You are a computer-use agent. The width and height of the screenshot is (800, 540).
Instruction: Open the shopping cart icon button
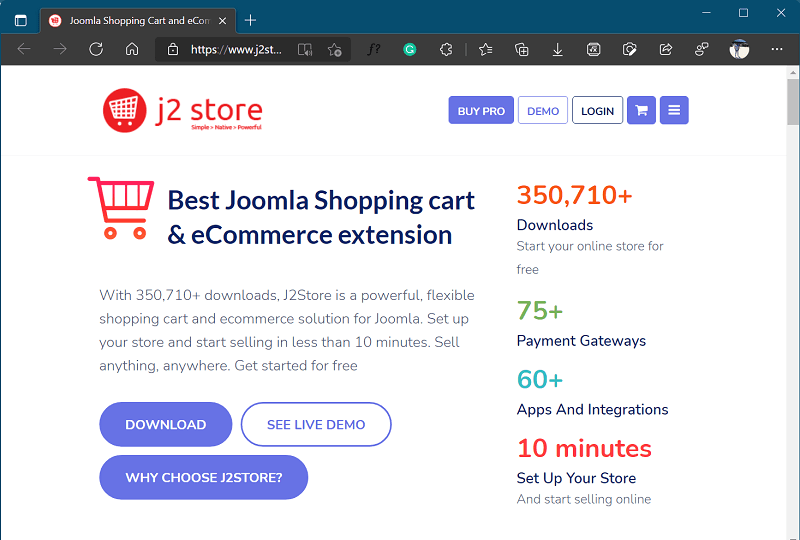coord(641,110)
